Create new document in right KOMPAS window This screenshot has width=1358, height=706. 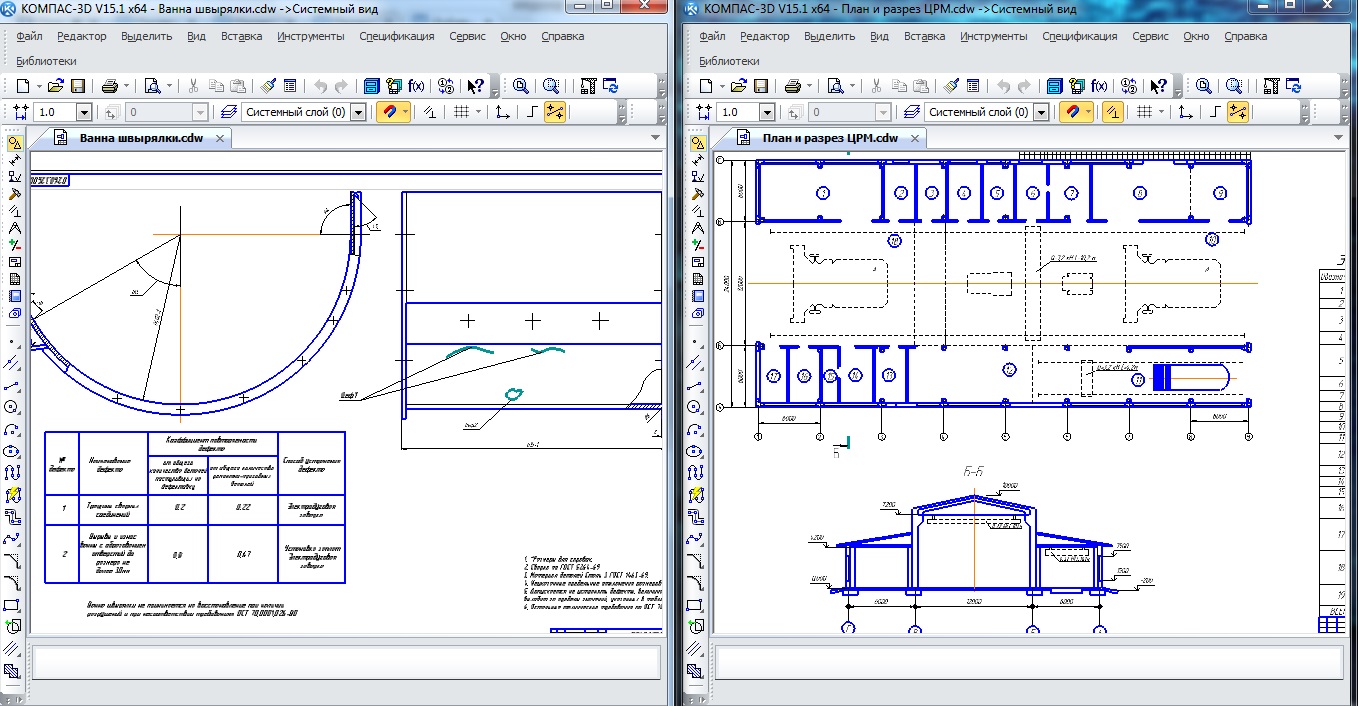(706, 86)
